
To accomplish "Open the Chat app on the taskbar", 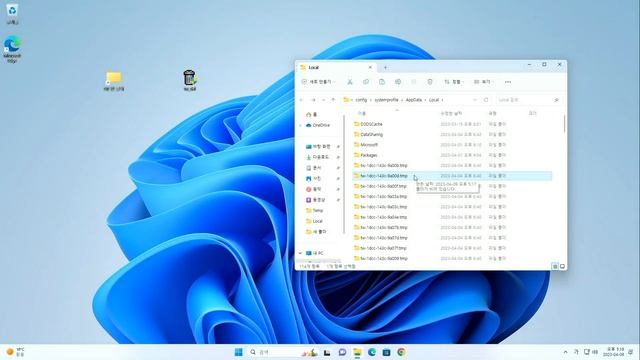I will pos(342,352).
